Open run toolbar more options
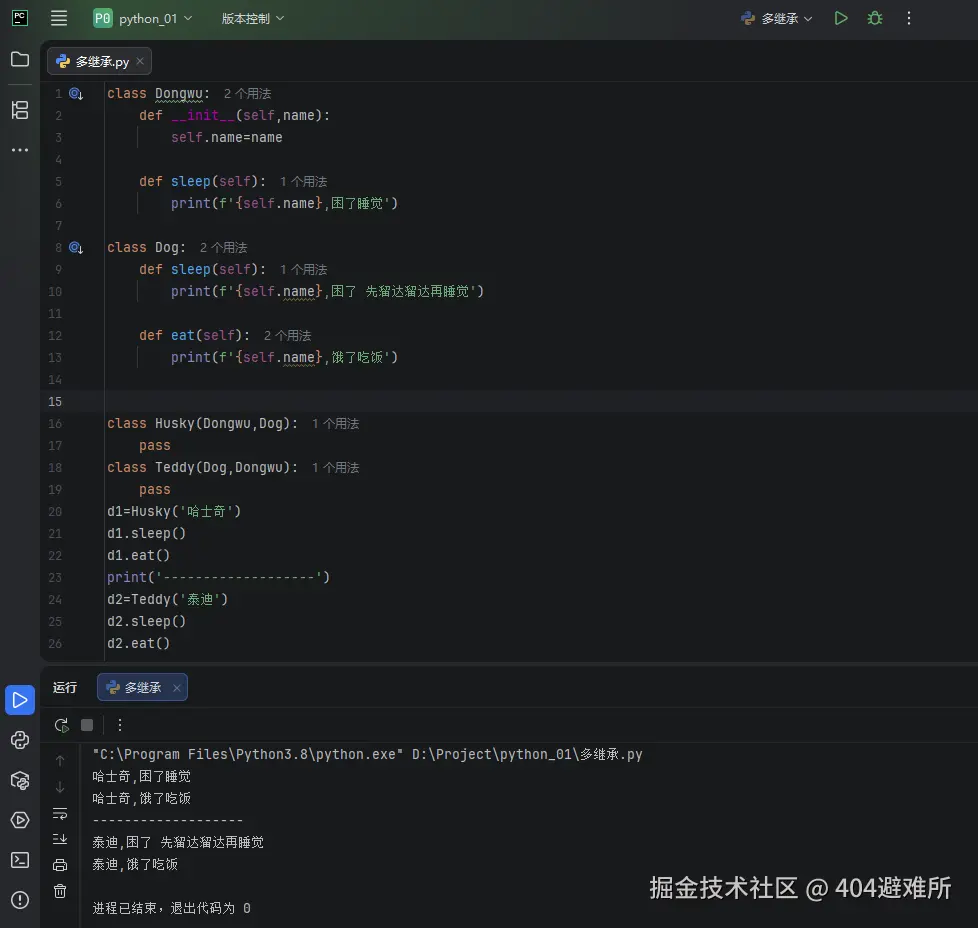Screen dimensions: 978x928 pyautogui.click(x=120, y=725)
